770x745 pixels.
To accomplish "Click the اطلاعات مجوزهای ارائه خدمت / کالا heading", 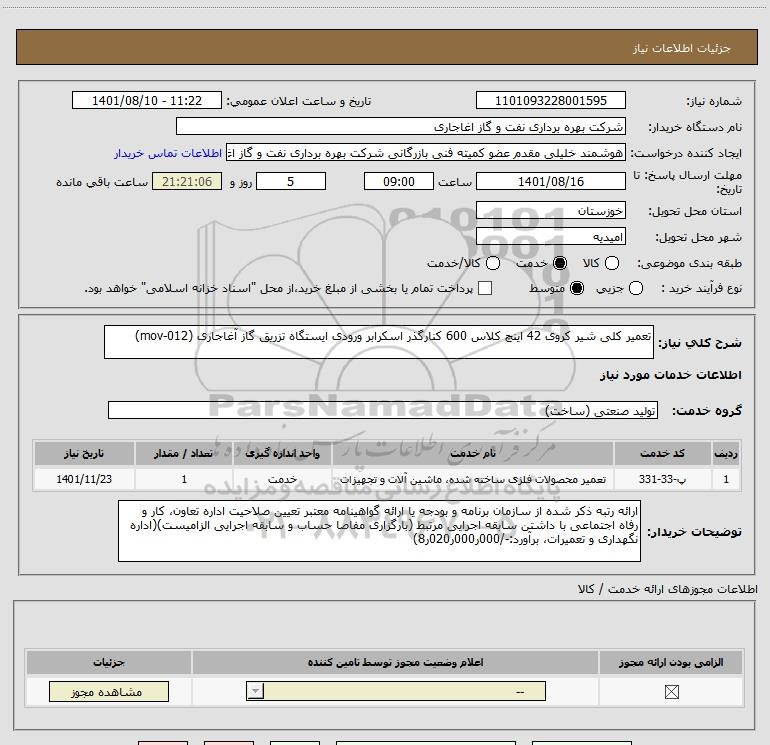I will click(667, 589).
